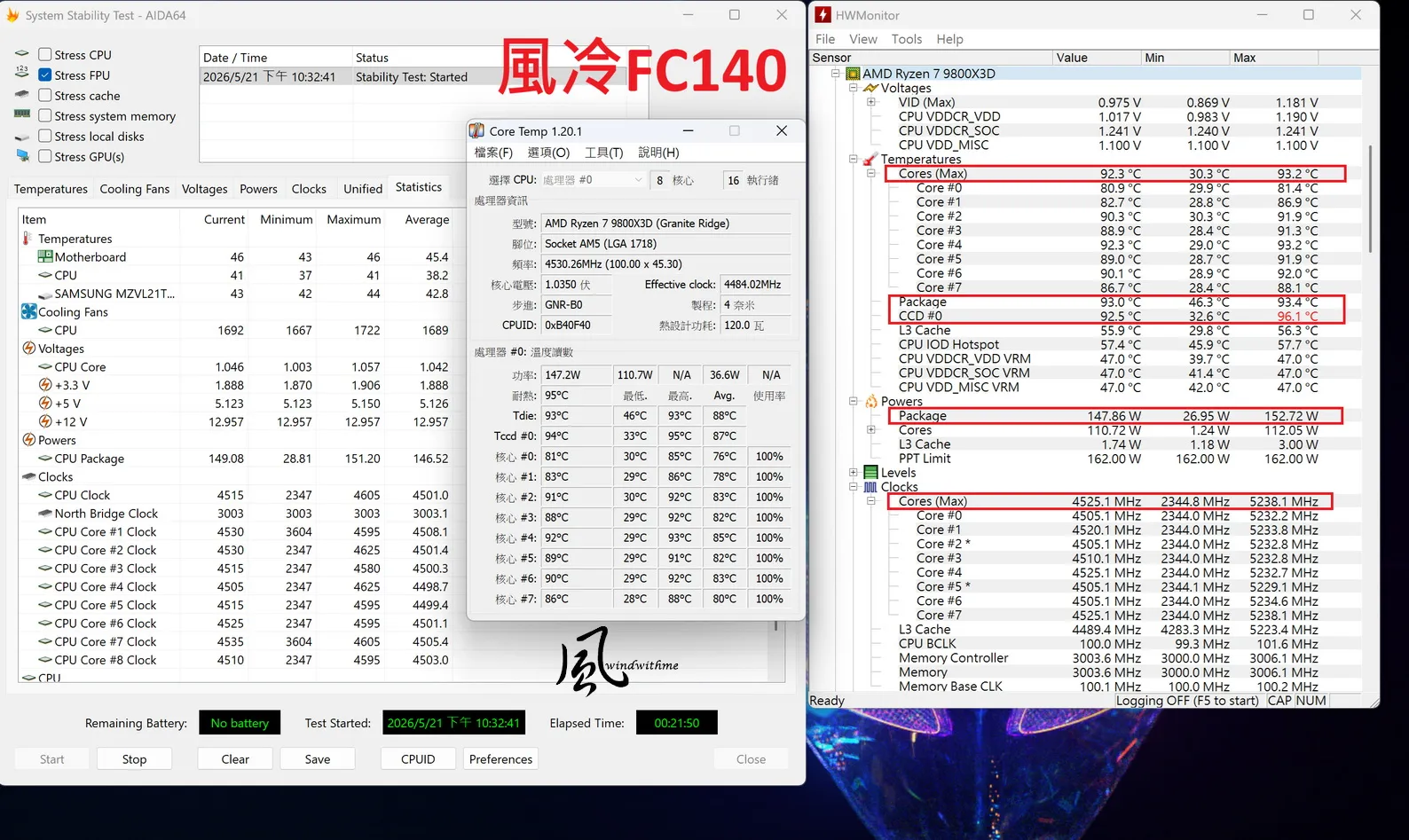This screenshot has height=840, width=1409.
Task: Click the Stress GPU(s) monitor icon
Action: [x=22, y=156]
